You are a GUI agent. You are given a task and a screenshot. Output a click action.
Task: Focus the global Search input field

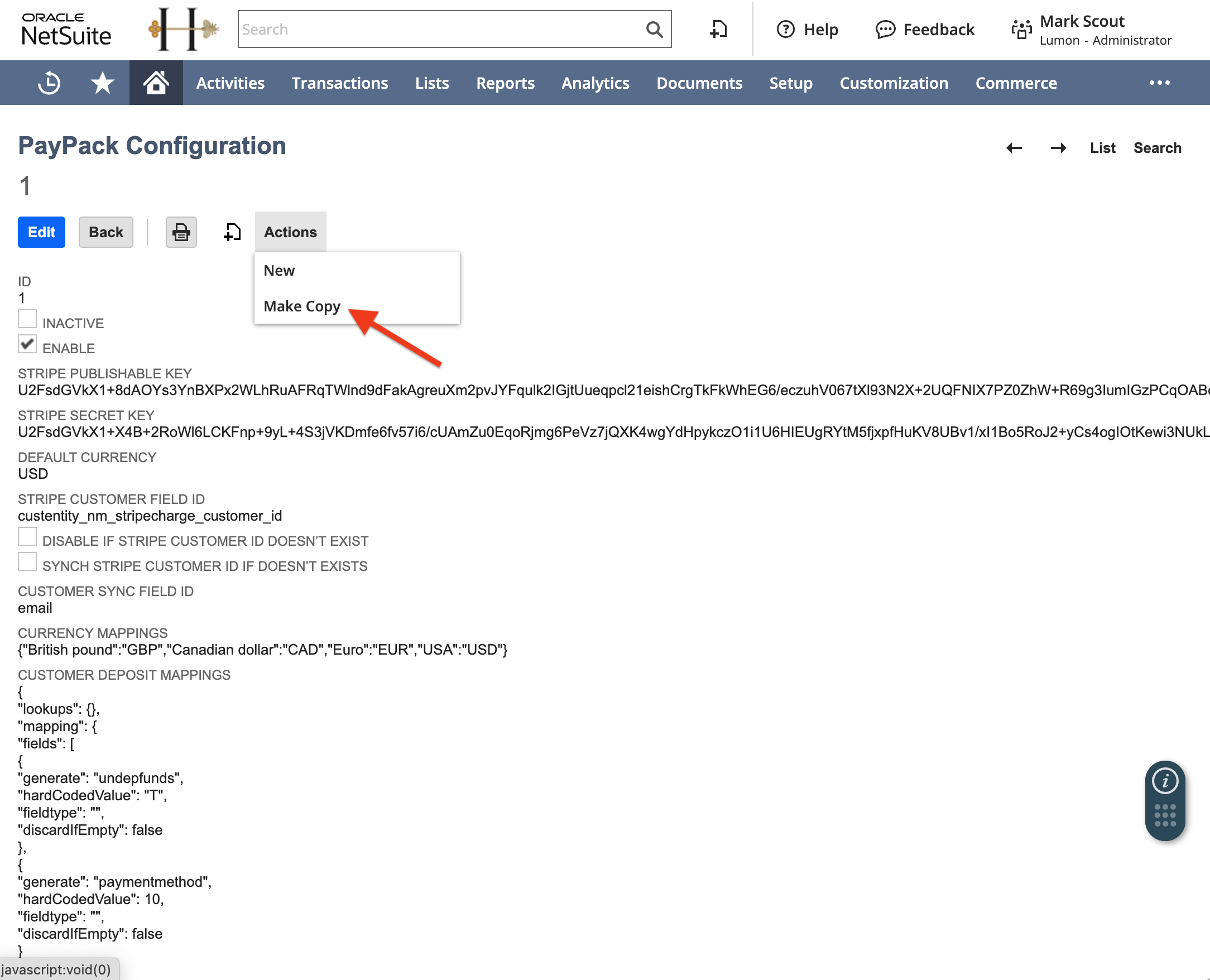440,30
